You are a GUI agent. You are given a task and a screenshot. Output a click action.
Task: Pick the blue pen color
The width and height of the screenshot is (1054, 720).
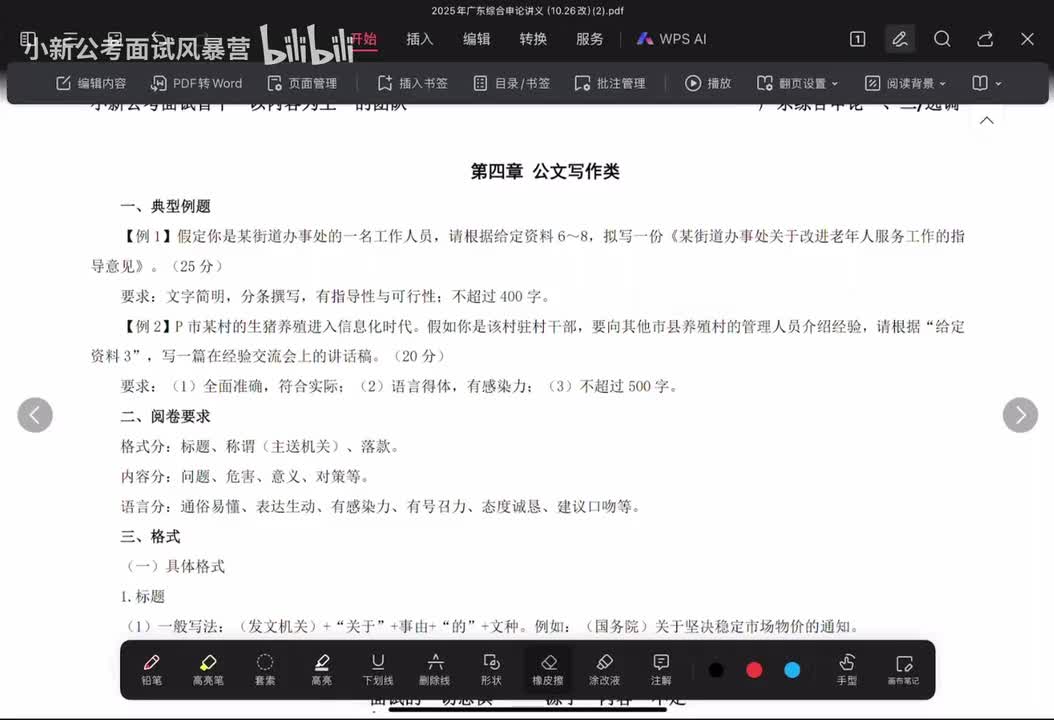(x=792, y=670)
